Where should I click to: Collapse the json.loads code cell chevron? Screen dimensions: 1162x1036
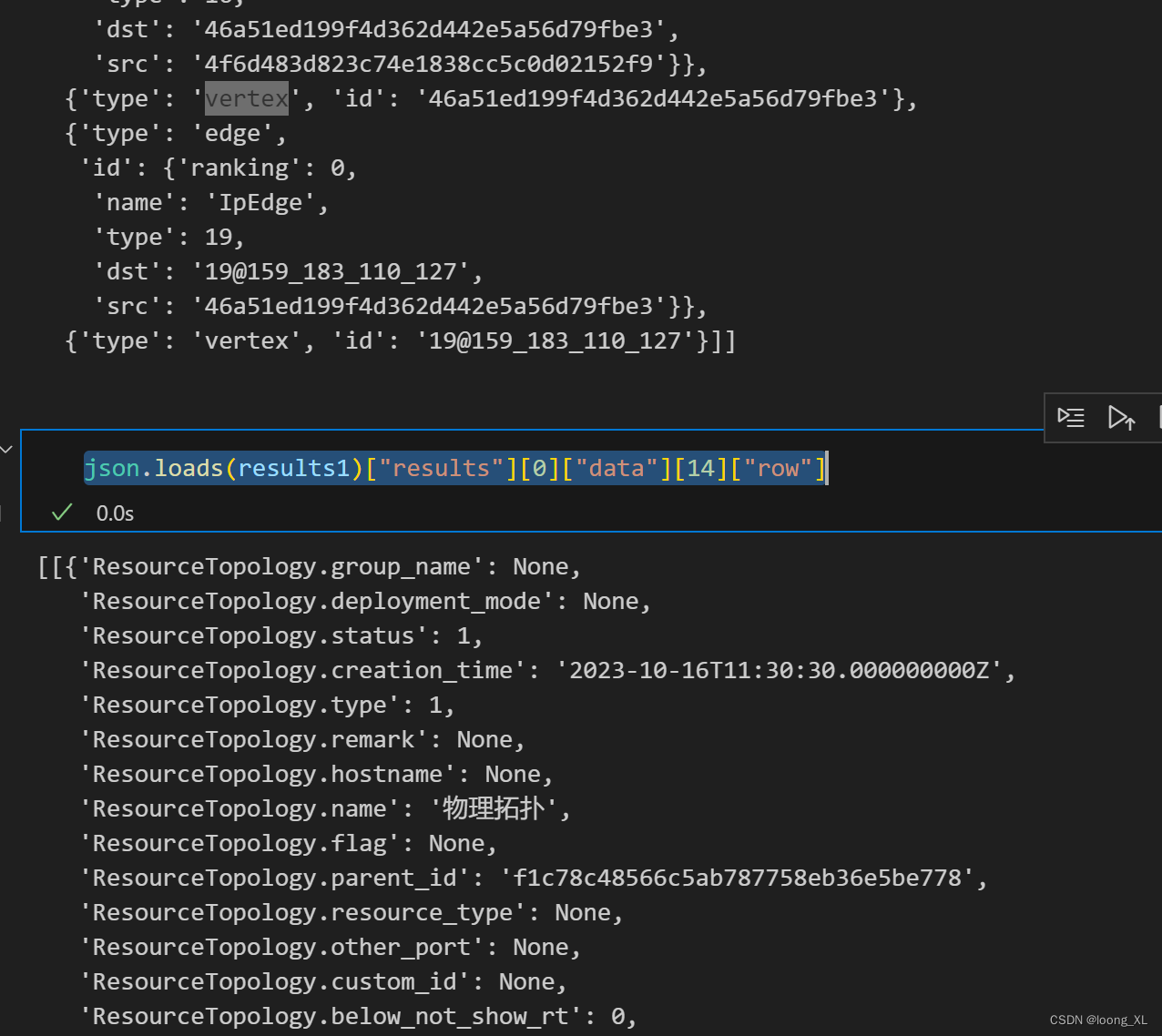click(7, 449)
